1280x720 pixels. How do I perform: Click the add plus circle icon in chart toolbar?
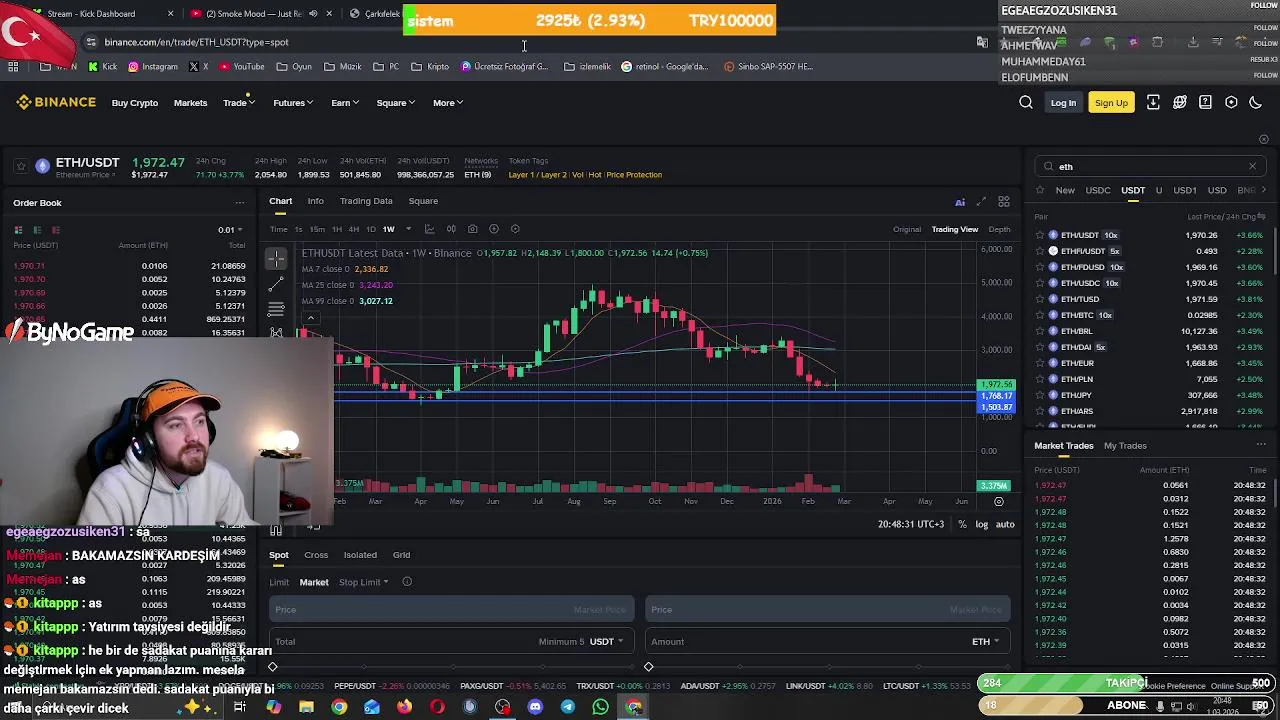[x=493, y=229]
